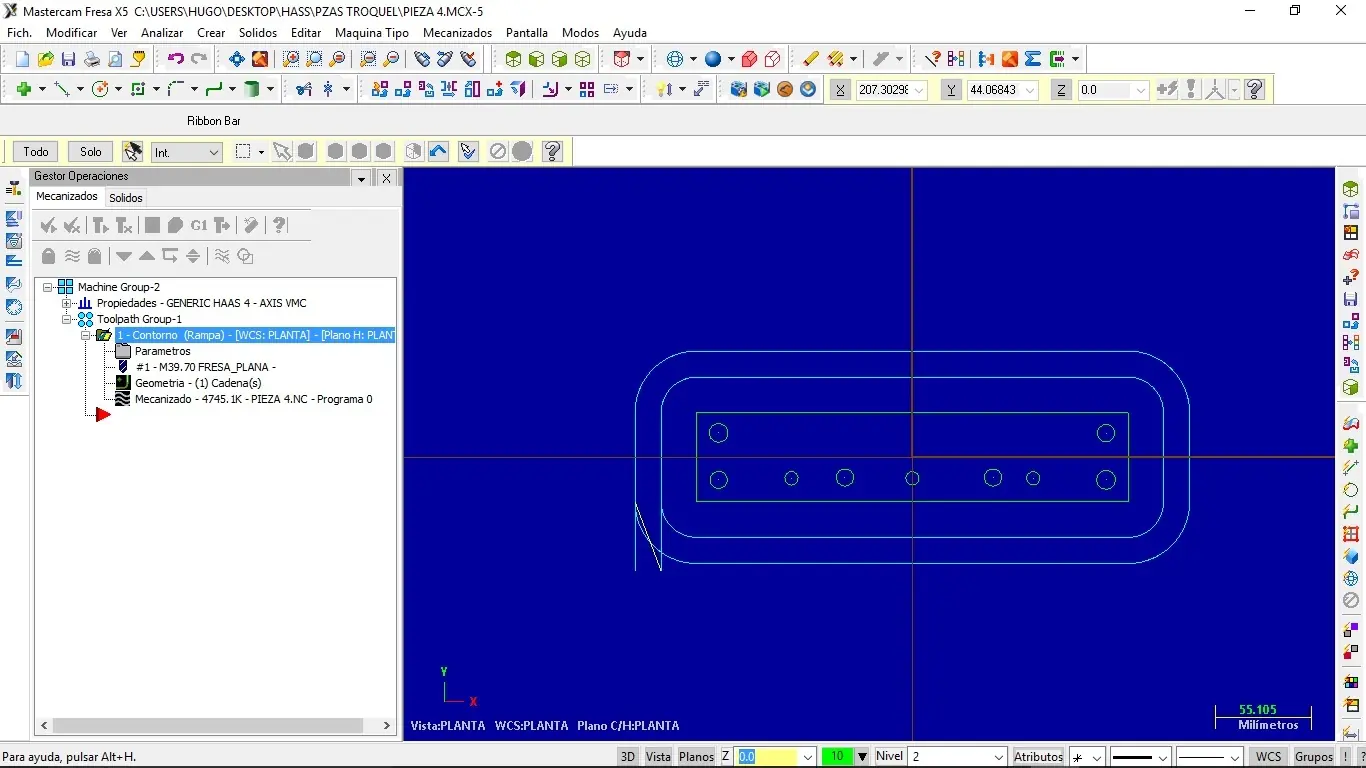1366x768 pixels.
Task: Click the G1 post selected operations icon
Action: click(x=199, y=226)
